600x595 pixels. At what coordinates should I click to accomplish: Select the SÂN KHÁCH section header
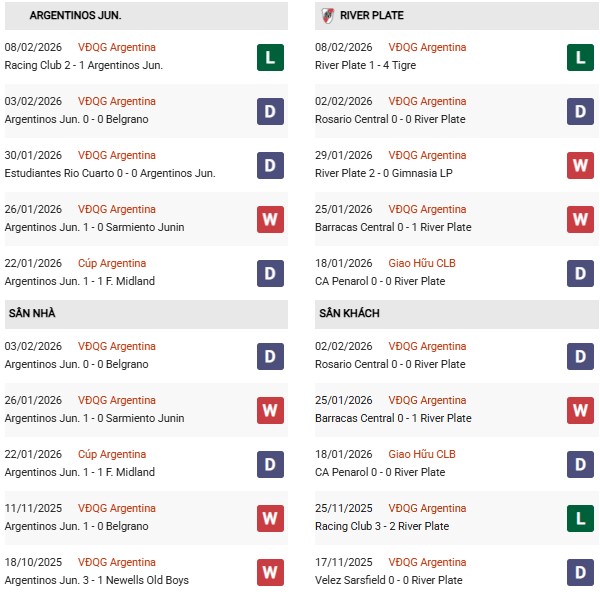click(350, 314)
